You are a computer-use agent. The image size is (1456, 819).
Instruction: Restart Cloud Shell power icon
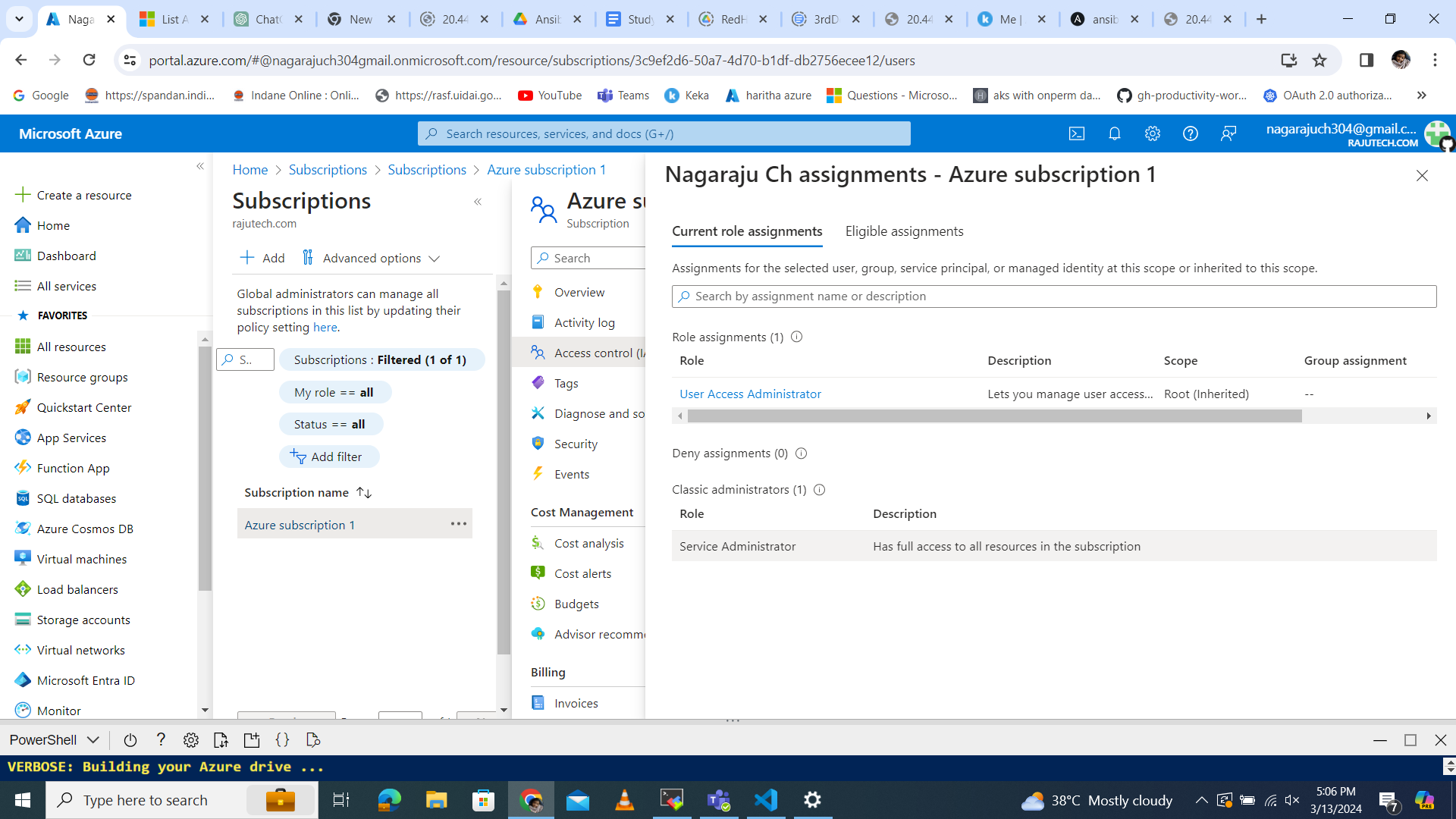pyautogui.click(x=130, y=739)
